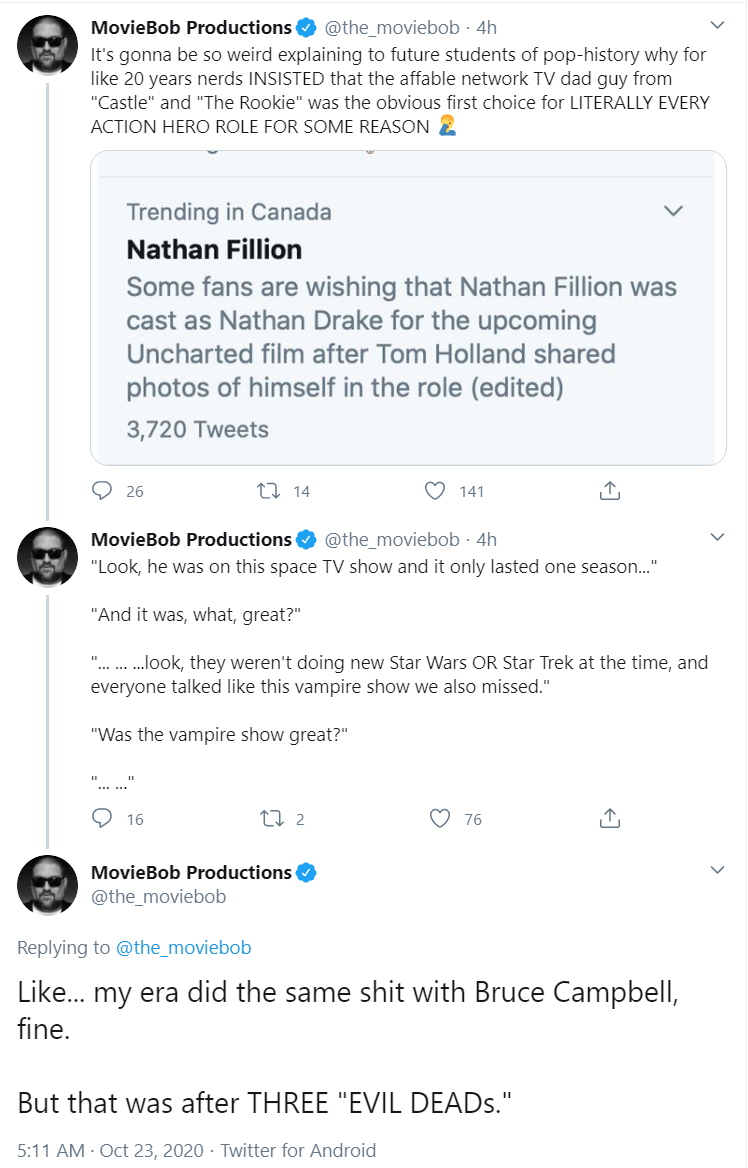Open the third tweet's chevron options menu

717,869
